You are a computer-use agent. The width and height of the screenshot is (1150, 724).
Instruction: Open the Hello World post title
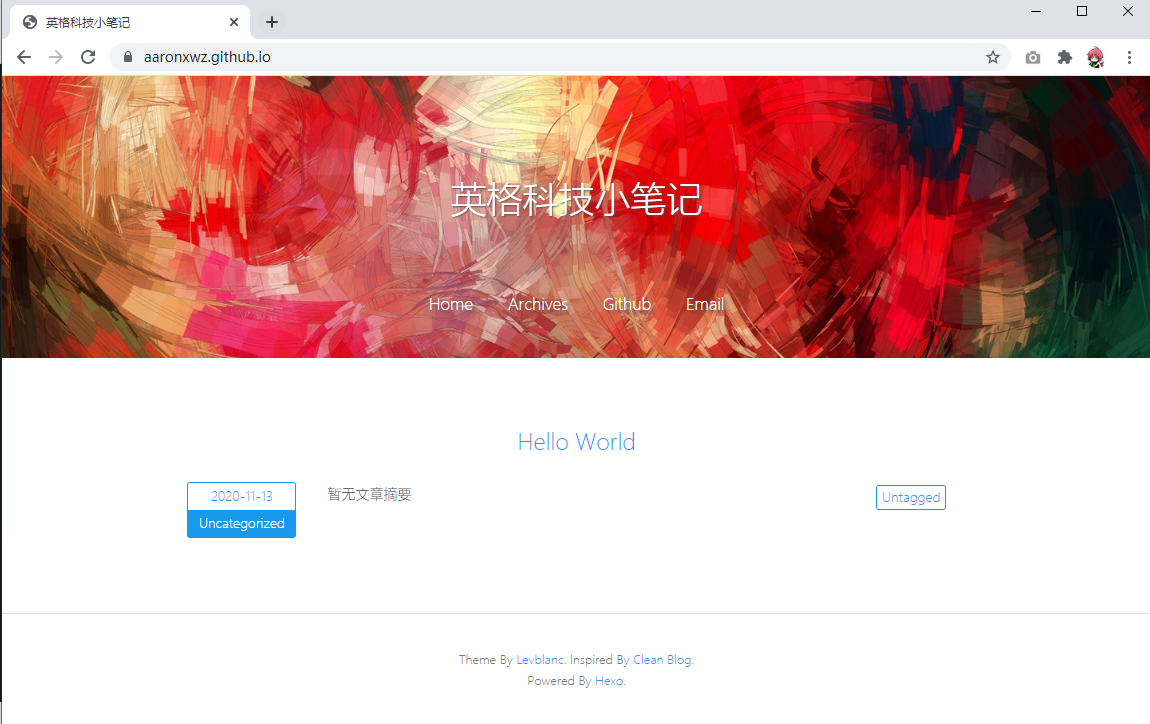tap(576, 442)
